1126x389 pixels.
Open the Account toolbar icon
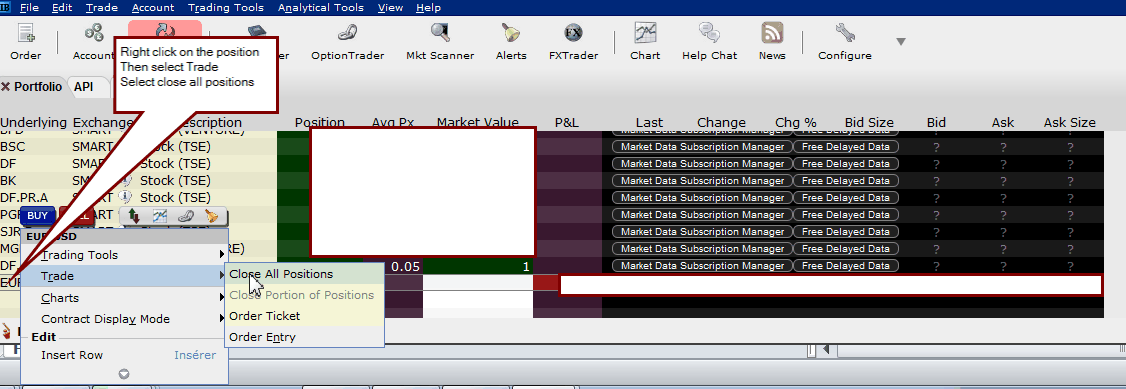coord(94,42)
